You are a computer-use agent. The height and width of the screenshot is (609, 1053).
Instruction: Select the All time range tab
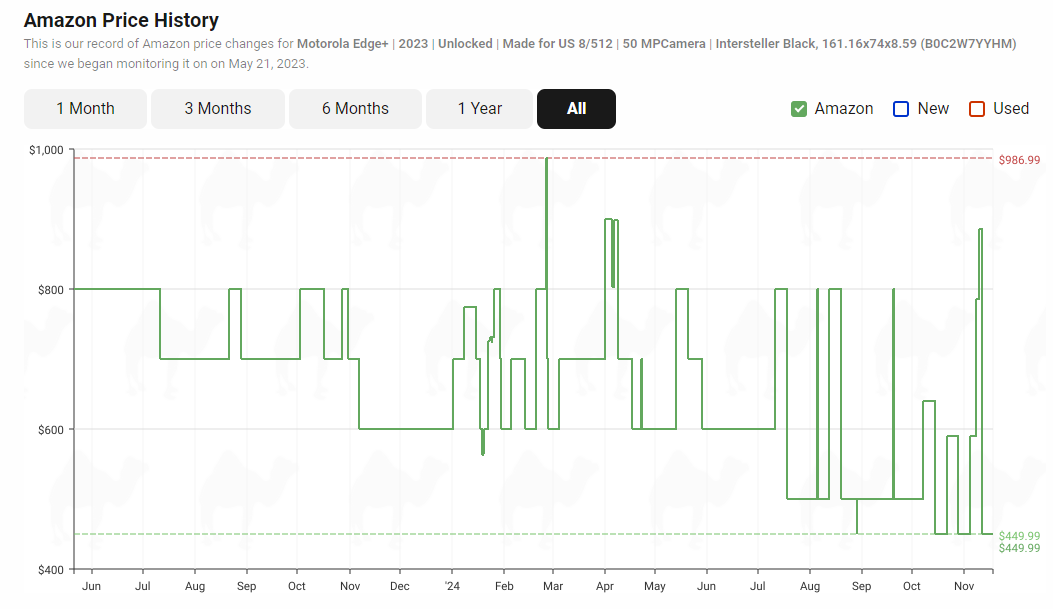click(576, 109)
